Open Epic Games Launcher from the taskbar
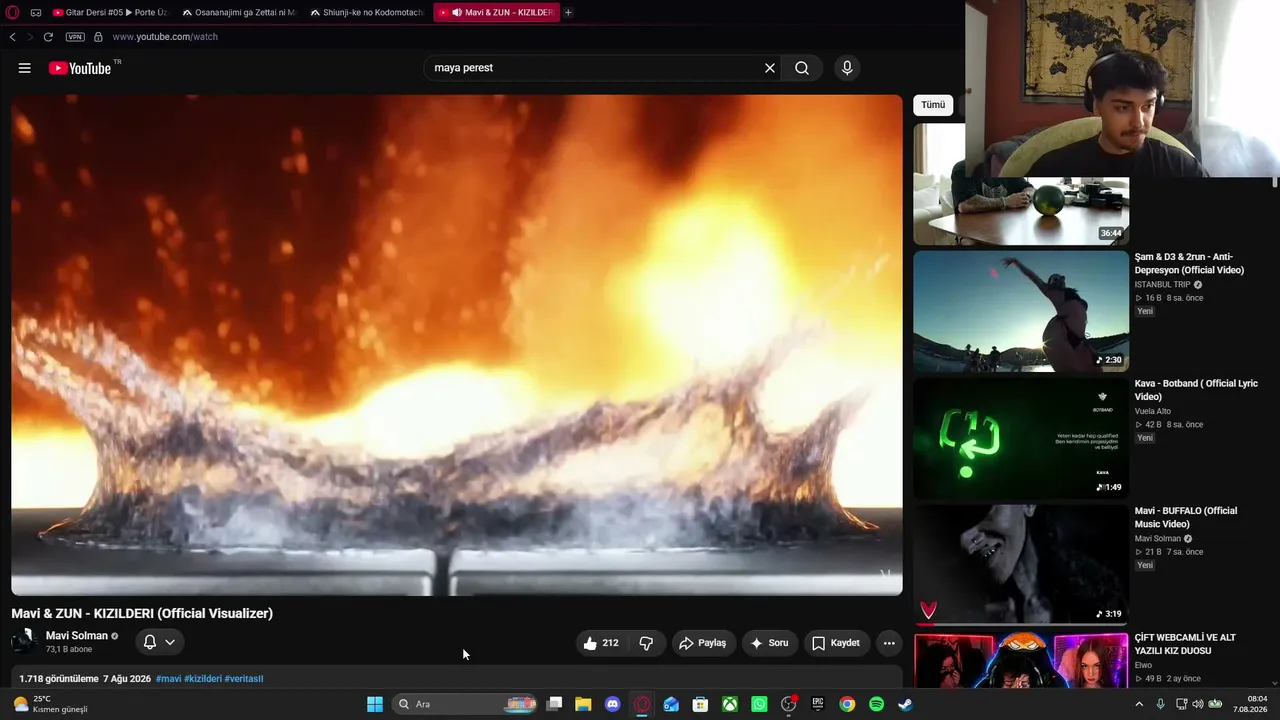The width and height of the screenshot is (1280, 720). [x=818, y=704]
